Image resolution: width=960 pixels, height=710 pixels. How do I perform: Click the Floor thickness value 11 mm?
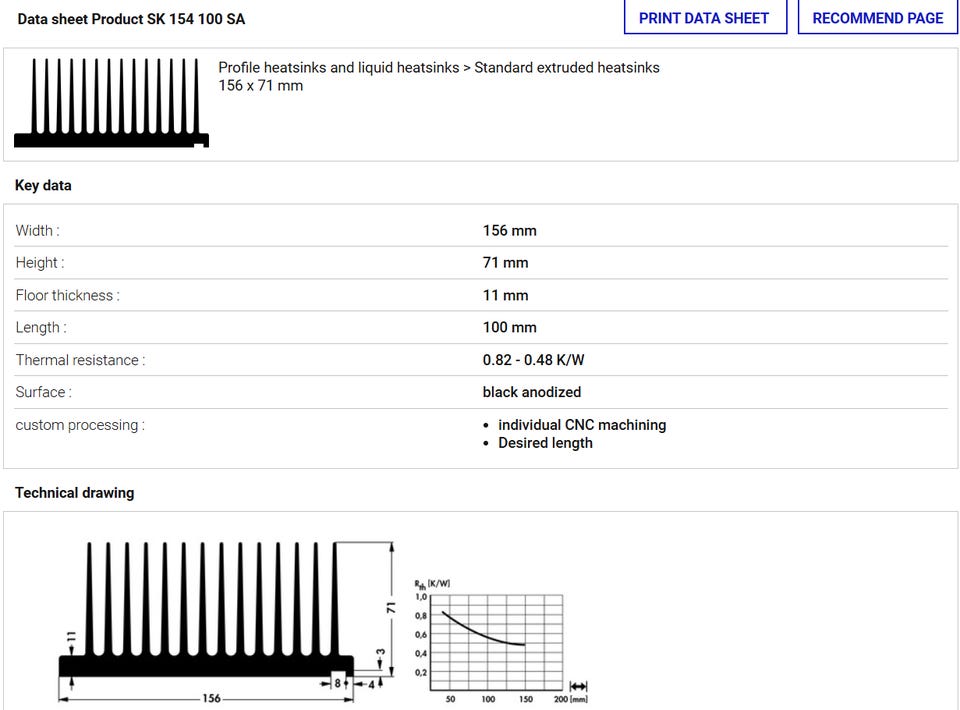505,296
